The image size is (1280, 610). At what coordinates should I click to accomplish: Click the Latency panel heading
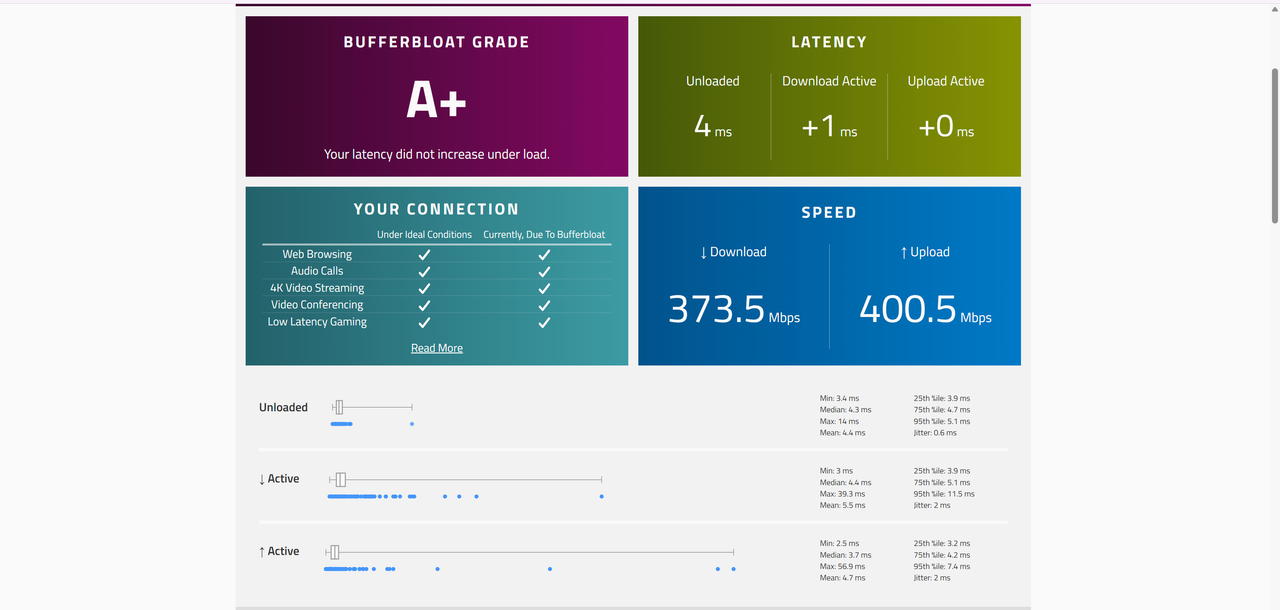[x=829, y=42]
